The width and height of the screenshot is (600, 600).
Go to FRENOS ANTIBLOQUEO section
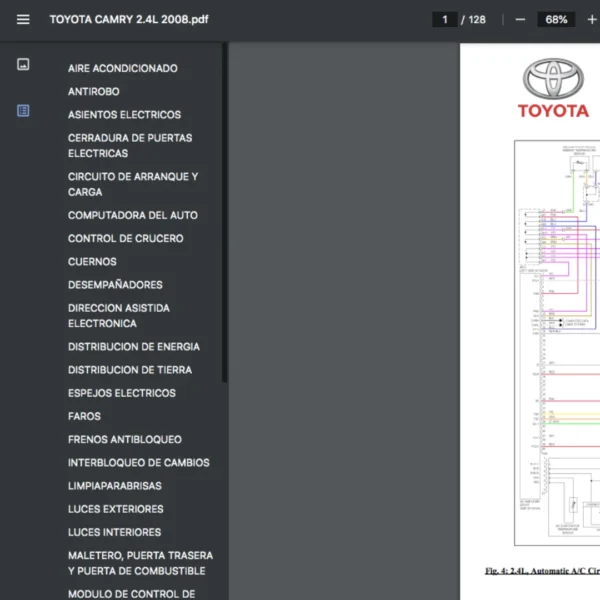coord(124,439)
